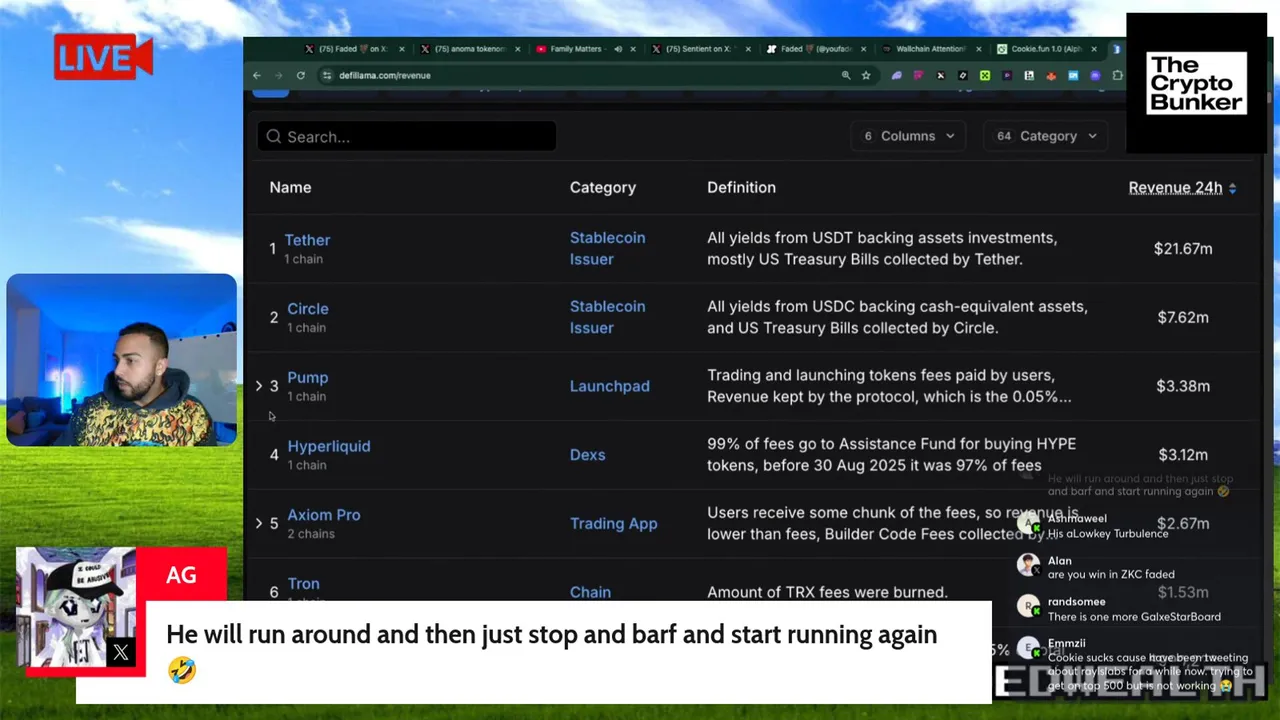Image resolution: width=1280 pixels, height=720 pixels.
Task: Click the Category column header
Action: coord(603,188)
